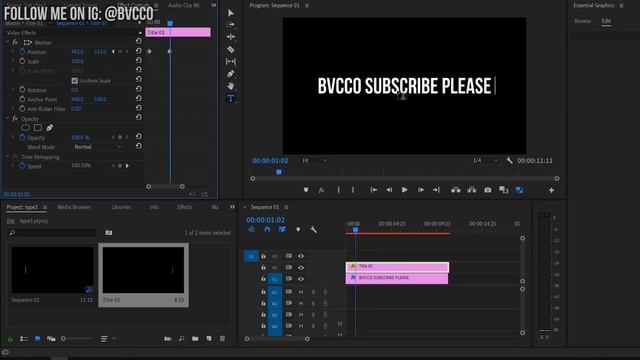Screen dimensions: 640x360
Task: Select the Slip tool
Action: click(x=231, y=62)
